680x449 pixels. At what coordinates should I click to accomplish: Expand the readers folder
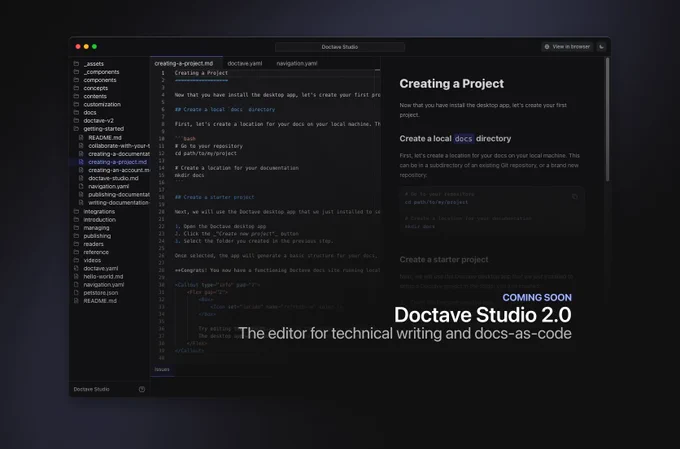point(93,244)
